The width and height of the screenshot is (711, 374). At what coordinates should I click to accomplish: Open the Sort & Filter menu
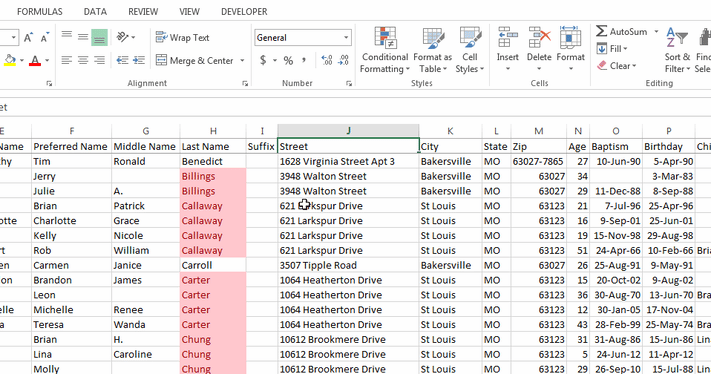(677, 50)
